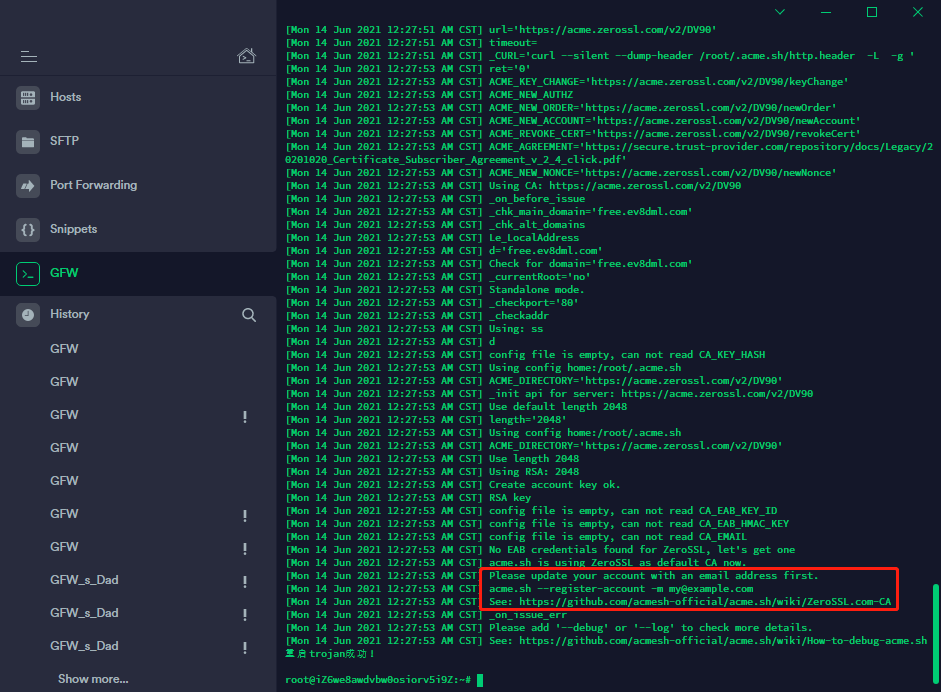941x692 pixels.
Task: Select the first GFW history entry
Action: (63, 347)
